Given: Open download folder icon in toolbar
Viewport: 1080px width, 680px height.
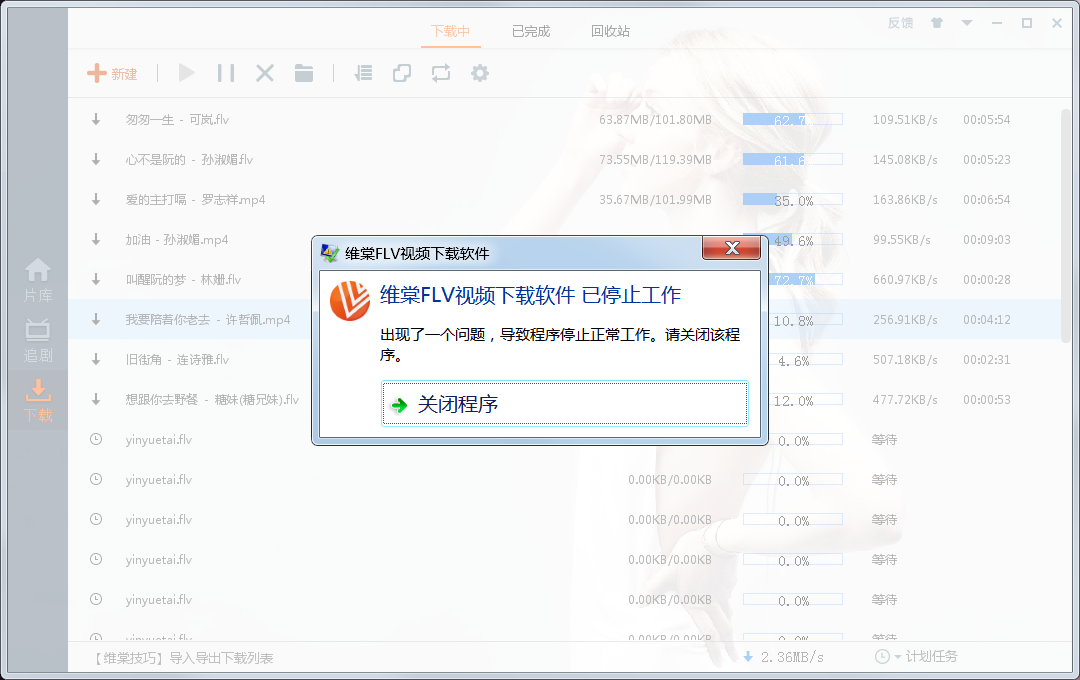Looking at the screenshot, I should [x=304, y=73].
